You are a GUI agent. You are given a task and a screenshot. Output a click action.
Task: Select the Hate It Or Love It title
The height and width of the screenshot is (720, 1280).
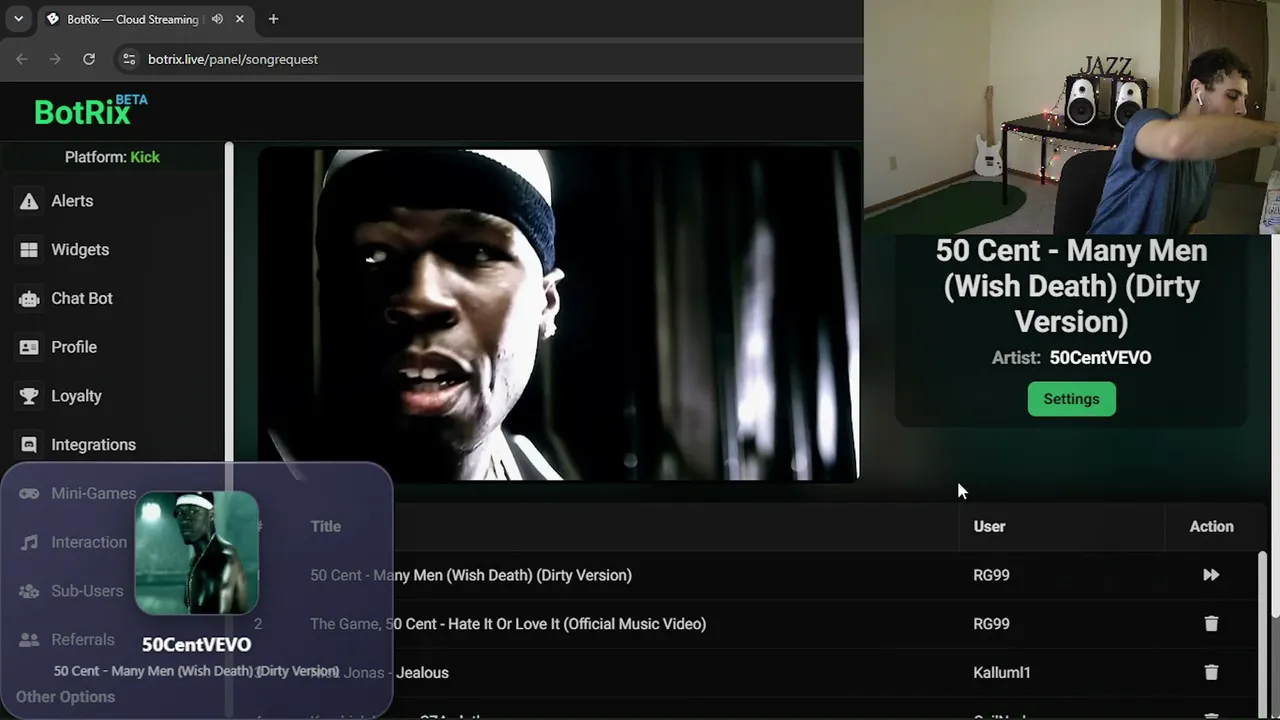508,624
